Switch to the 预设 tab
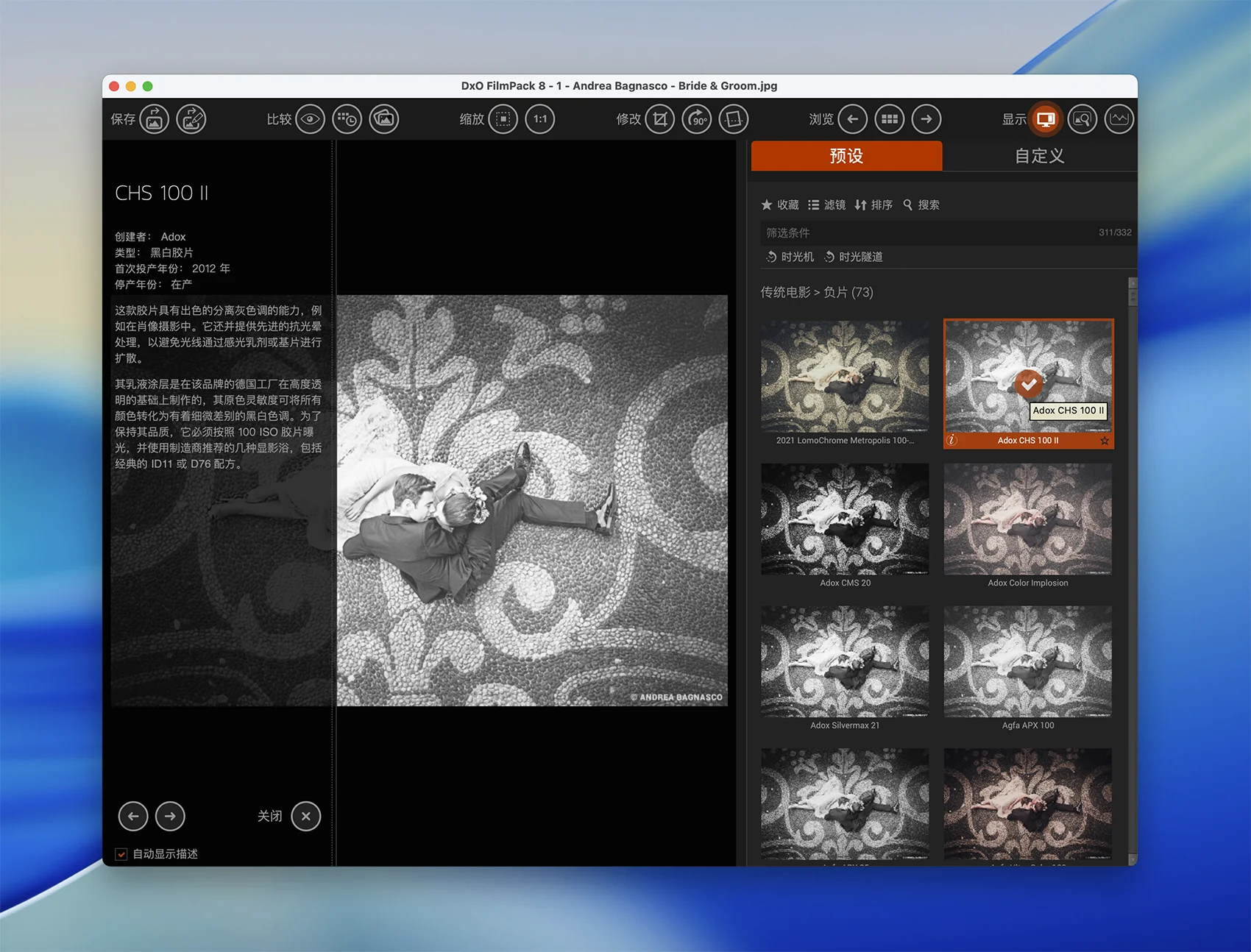The height and width of the screenshot is (952, 1251). 846,156
